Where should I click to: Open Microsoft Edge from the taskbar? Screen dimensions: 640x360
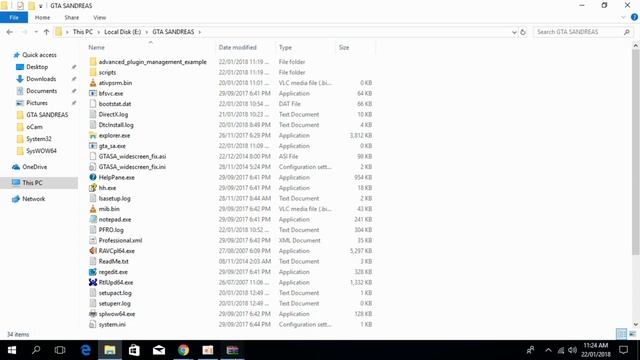coord(85,350)
